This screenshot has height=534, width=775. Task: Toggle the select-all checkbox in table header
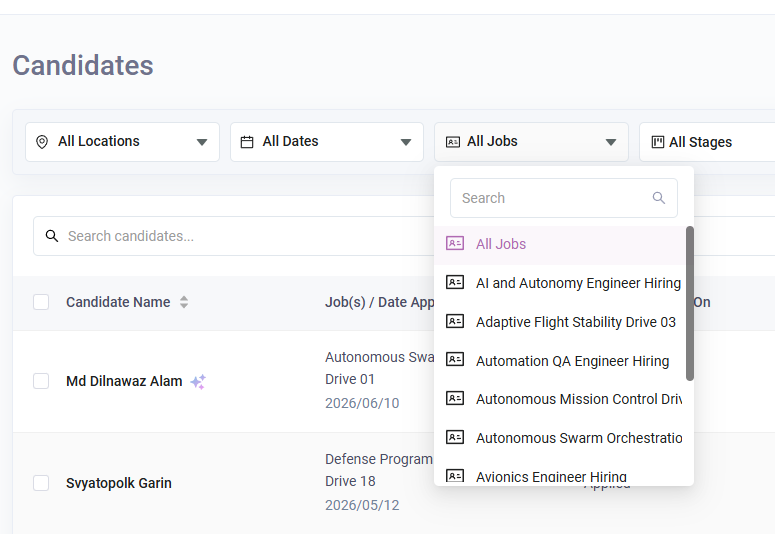[x=41, y=302]
